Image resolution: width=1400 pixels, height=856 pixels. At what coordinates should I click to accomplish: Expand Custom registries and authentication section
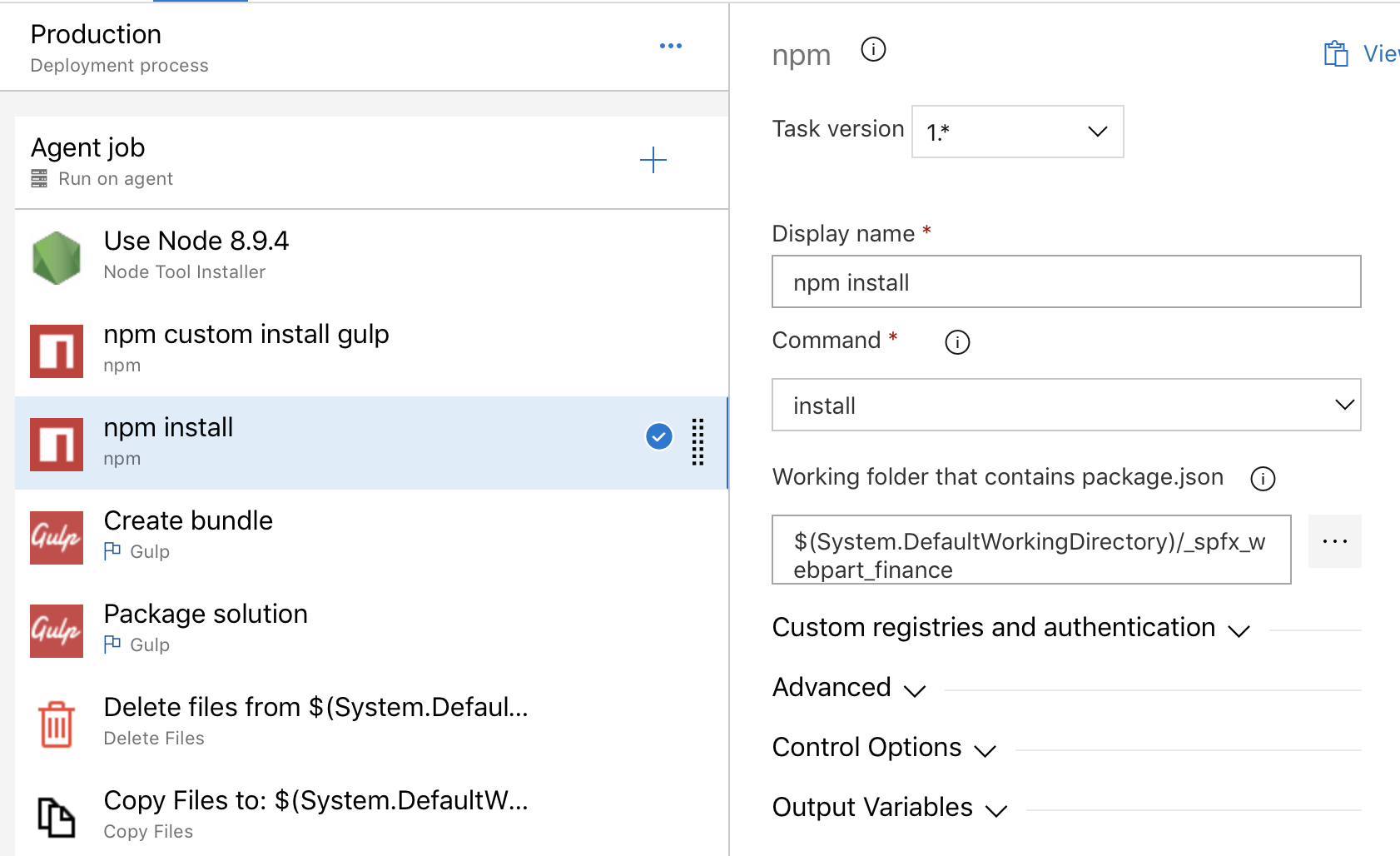click(1010, 628)
